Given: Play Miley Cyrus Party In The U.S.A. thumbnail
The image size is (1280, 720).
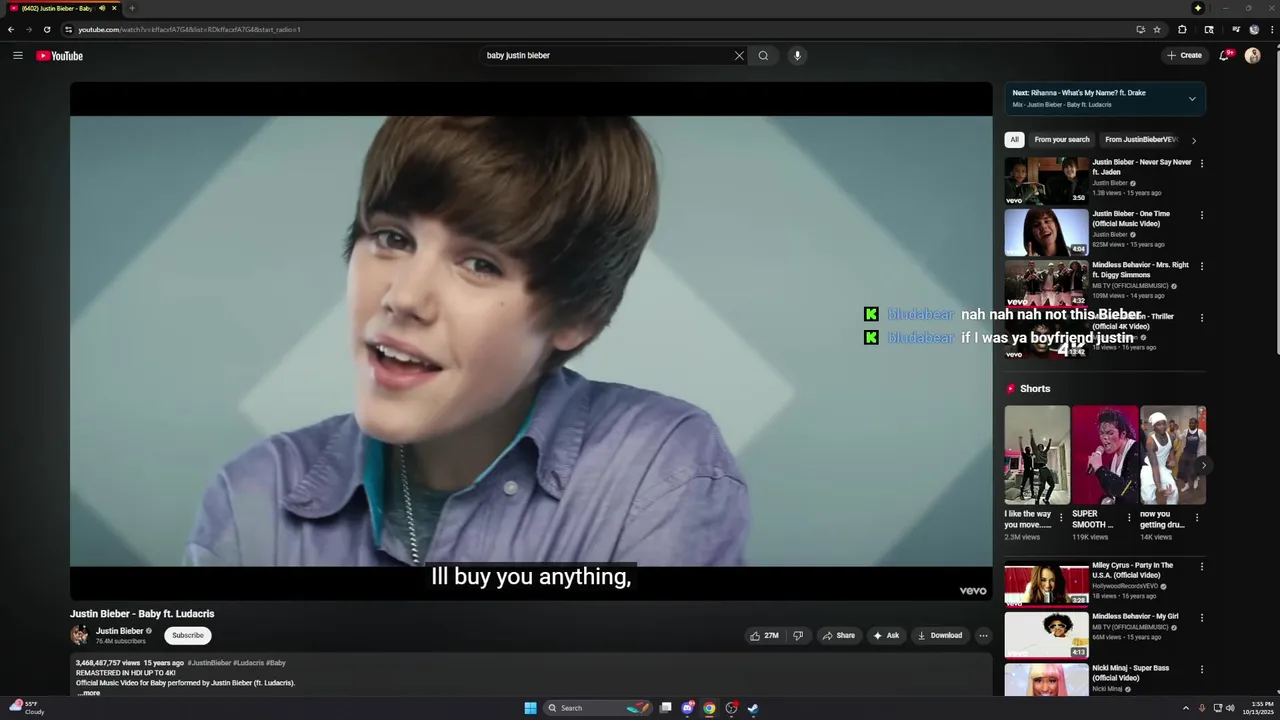Looking at the screenshot, I should pyautogui.click(x=1046, y=584).
